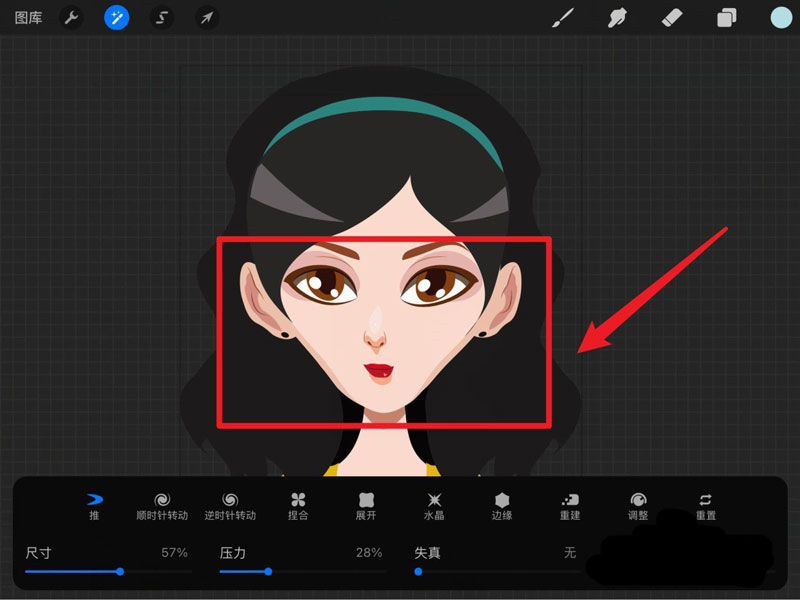Return to the Gallery (图库)
Image resolution: width=800 pixels, height=600 pixels.
click(x=27, y=16)
